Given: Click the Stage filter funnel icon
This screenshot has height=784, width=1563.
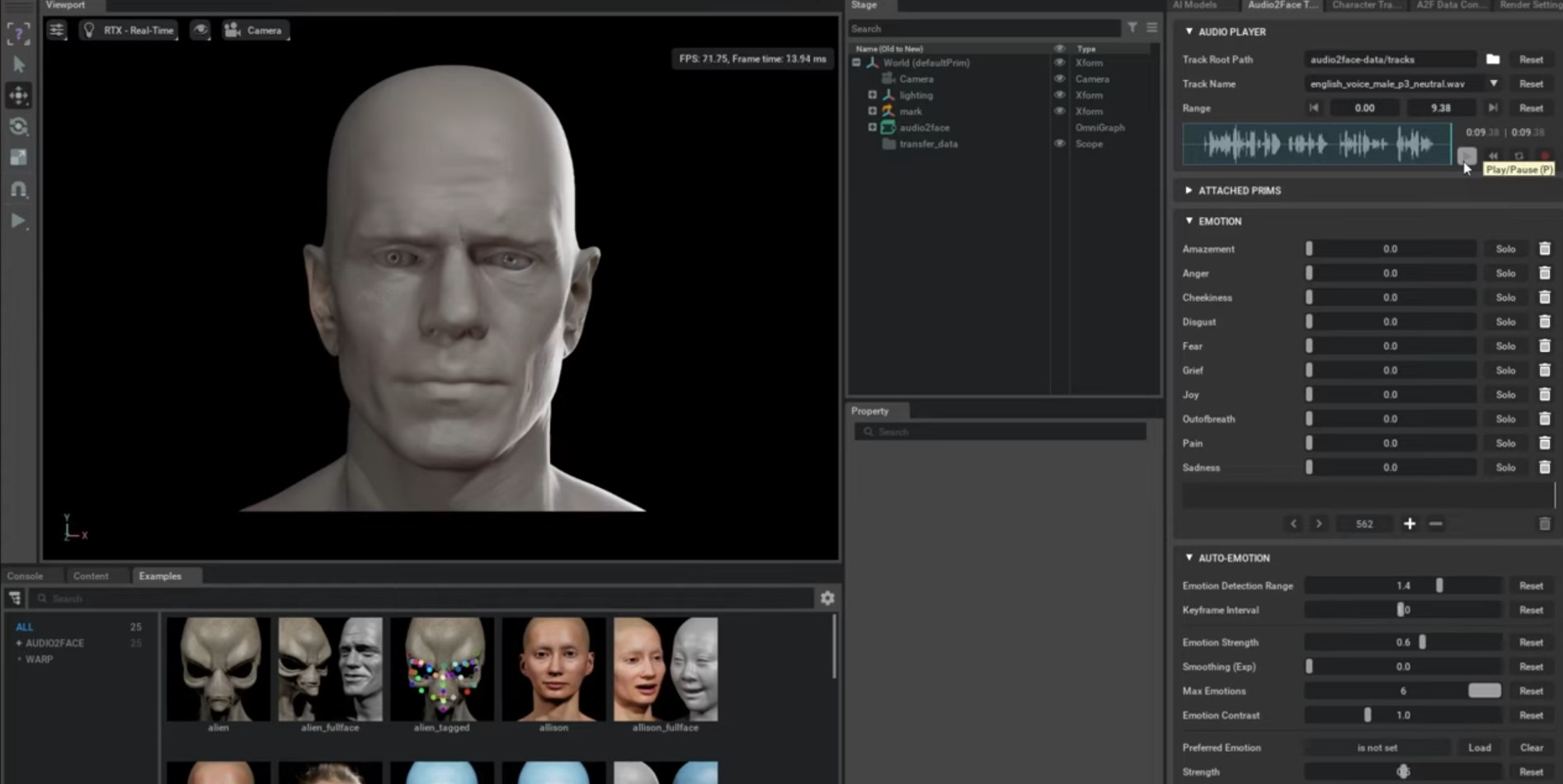Looking at the screenshot, I should [1132, 28].
